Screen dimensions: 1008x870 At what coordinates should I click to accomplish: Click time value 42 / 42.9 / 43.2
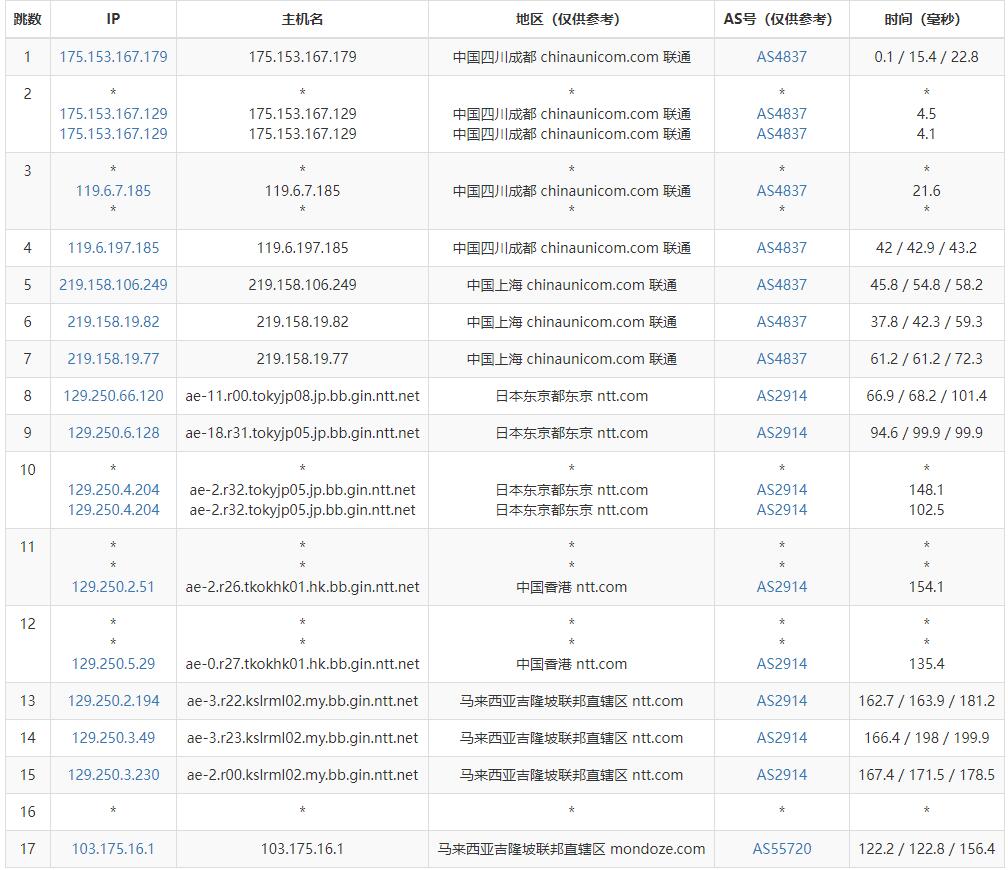pos(926,248)
